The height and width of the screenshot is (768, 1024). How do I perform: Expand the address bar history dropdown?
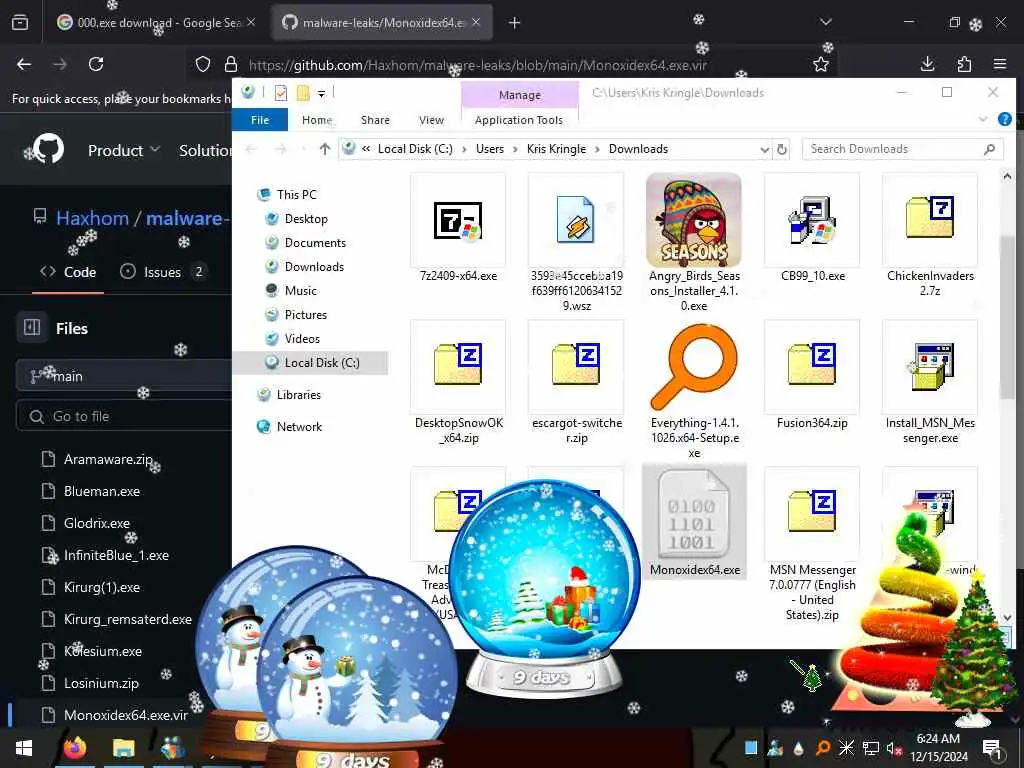pos(764,150)
